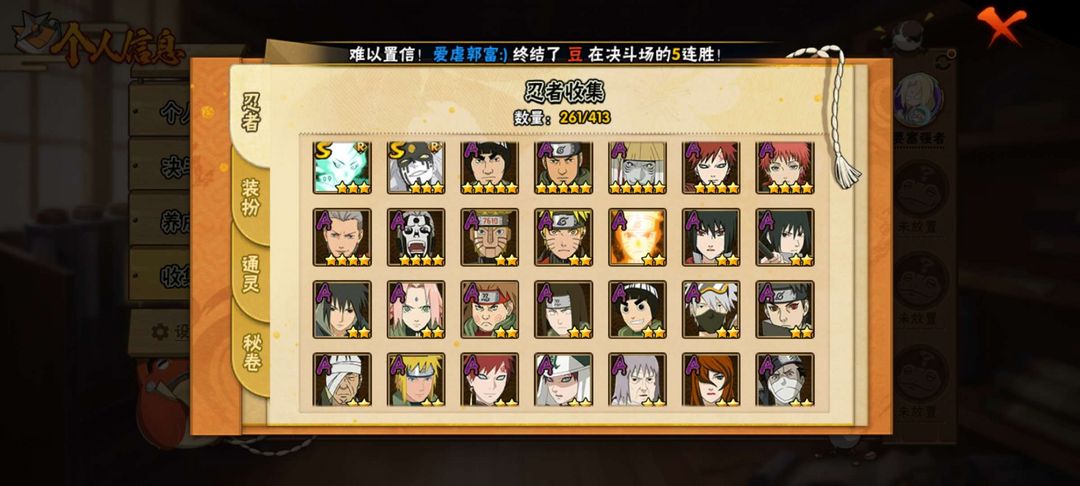Select the Choji portrait with the red headband
The width and height of the screenshot is (1080, 486).
[490, 309]
